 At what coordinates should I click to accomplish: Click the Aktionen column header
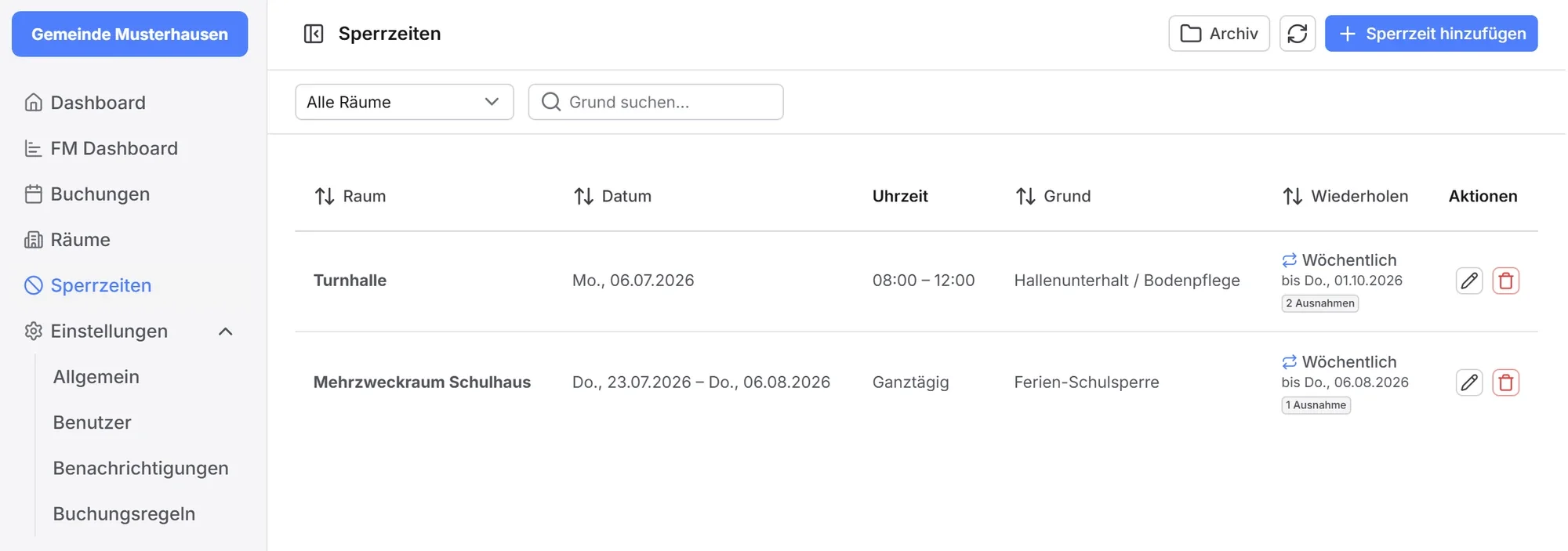tap(1483, 196)
